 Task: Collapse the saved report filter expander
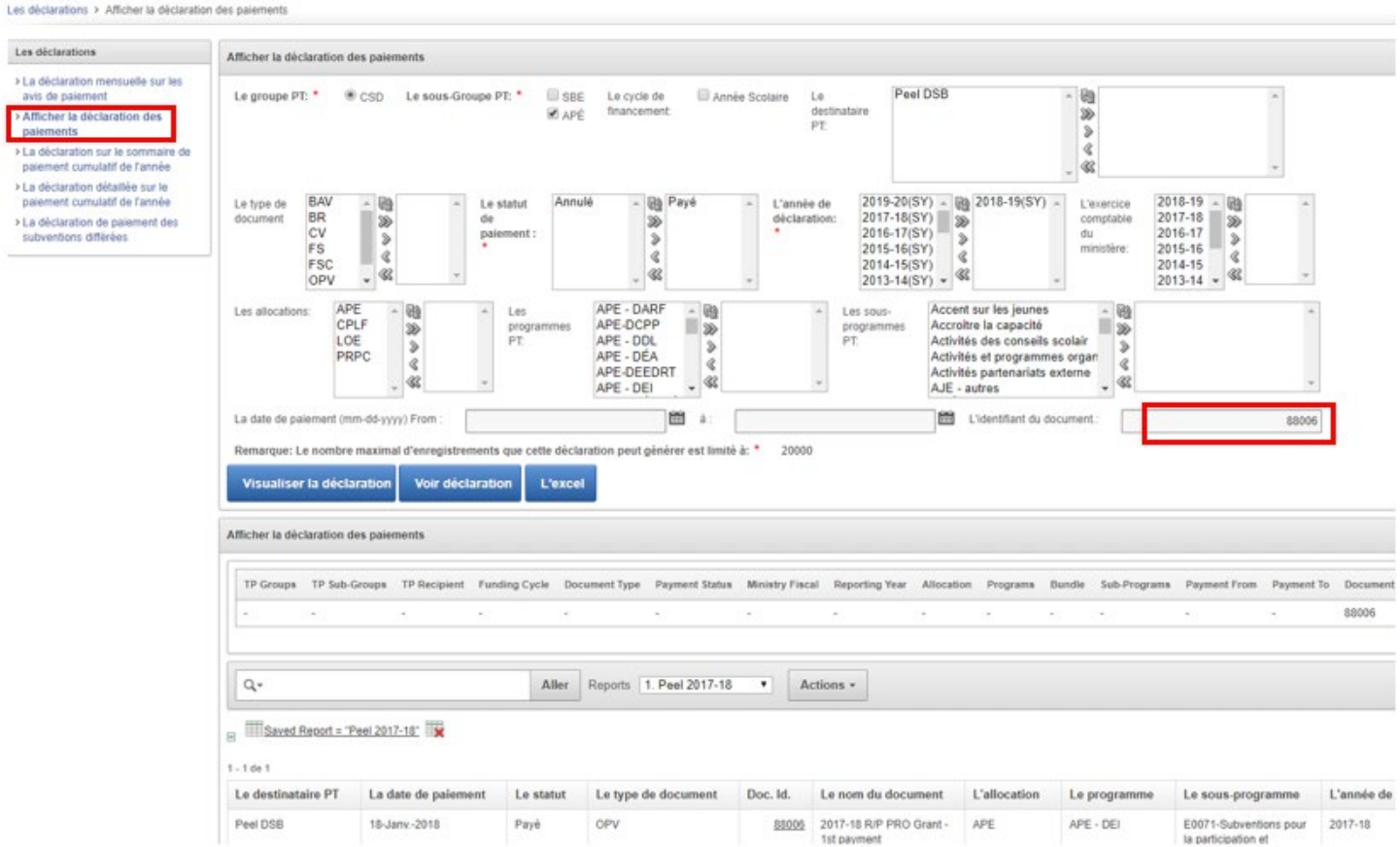pos(231,736)
